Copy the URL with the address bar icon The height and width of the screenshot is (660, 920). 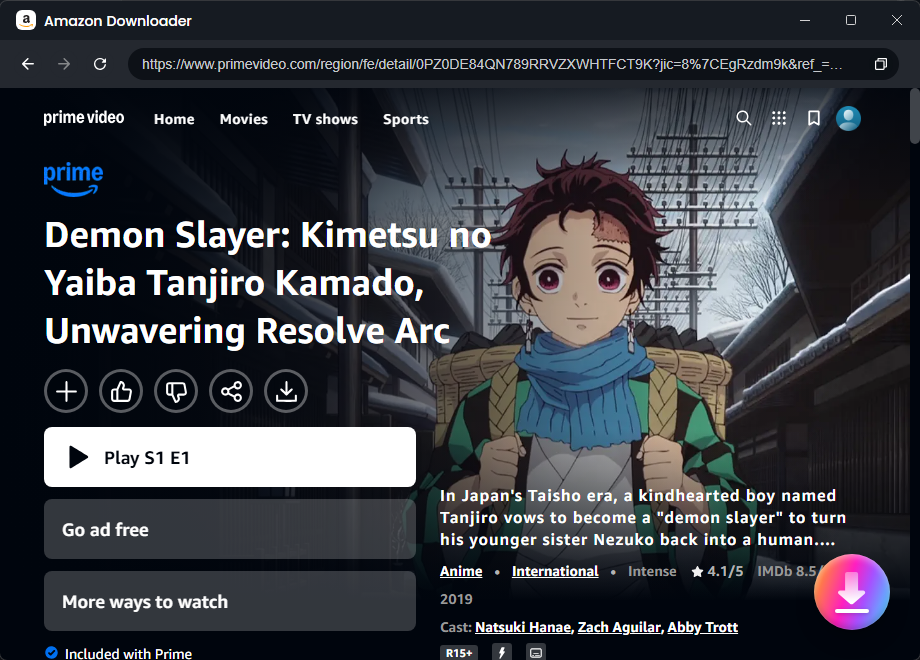[880, 64]
